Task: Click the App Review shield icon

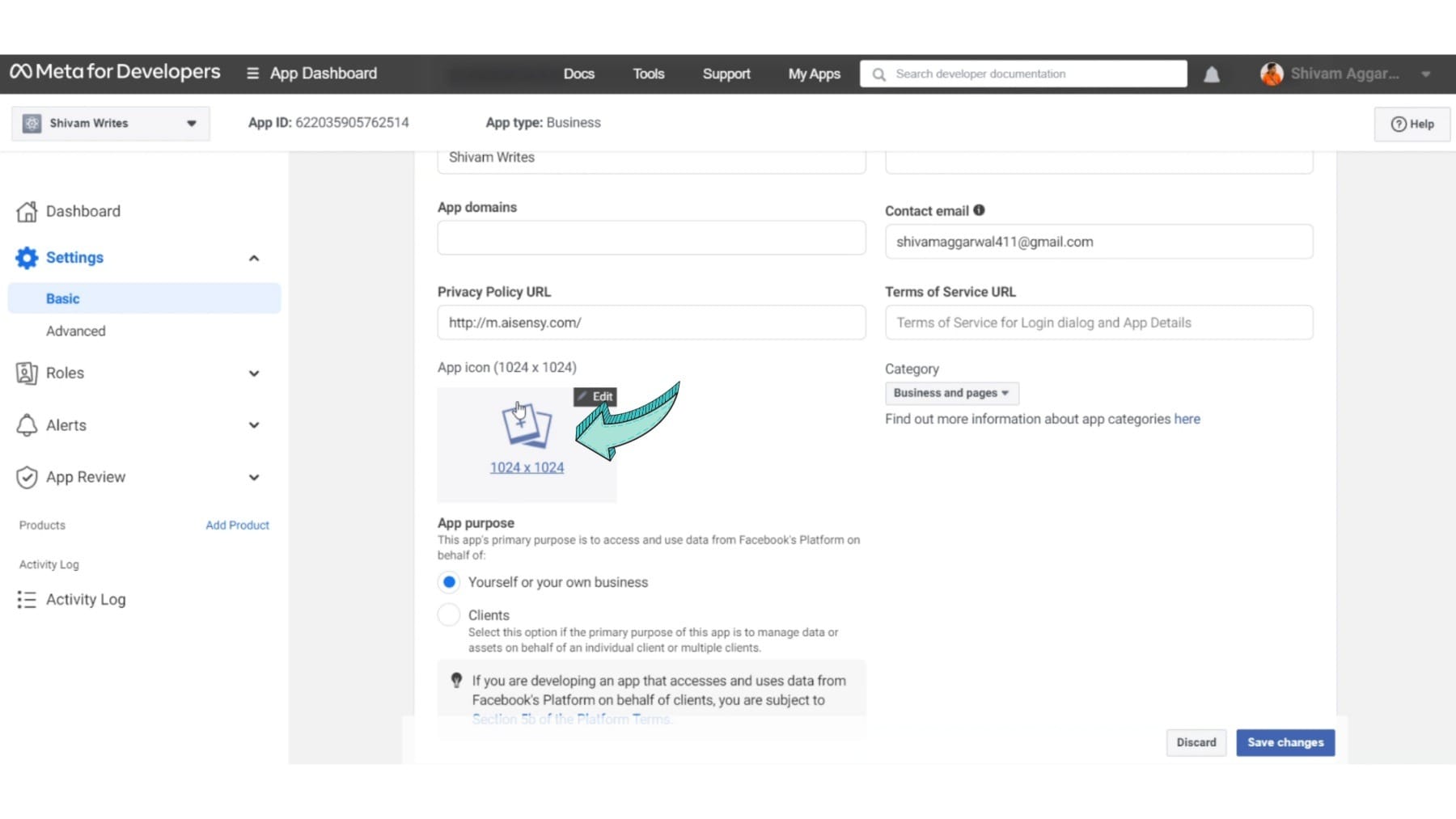Action: click(x=27, y=477)
